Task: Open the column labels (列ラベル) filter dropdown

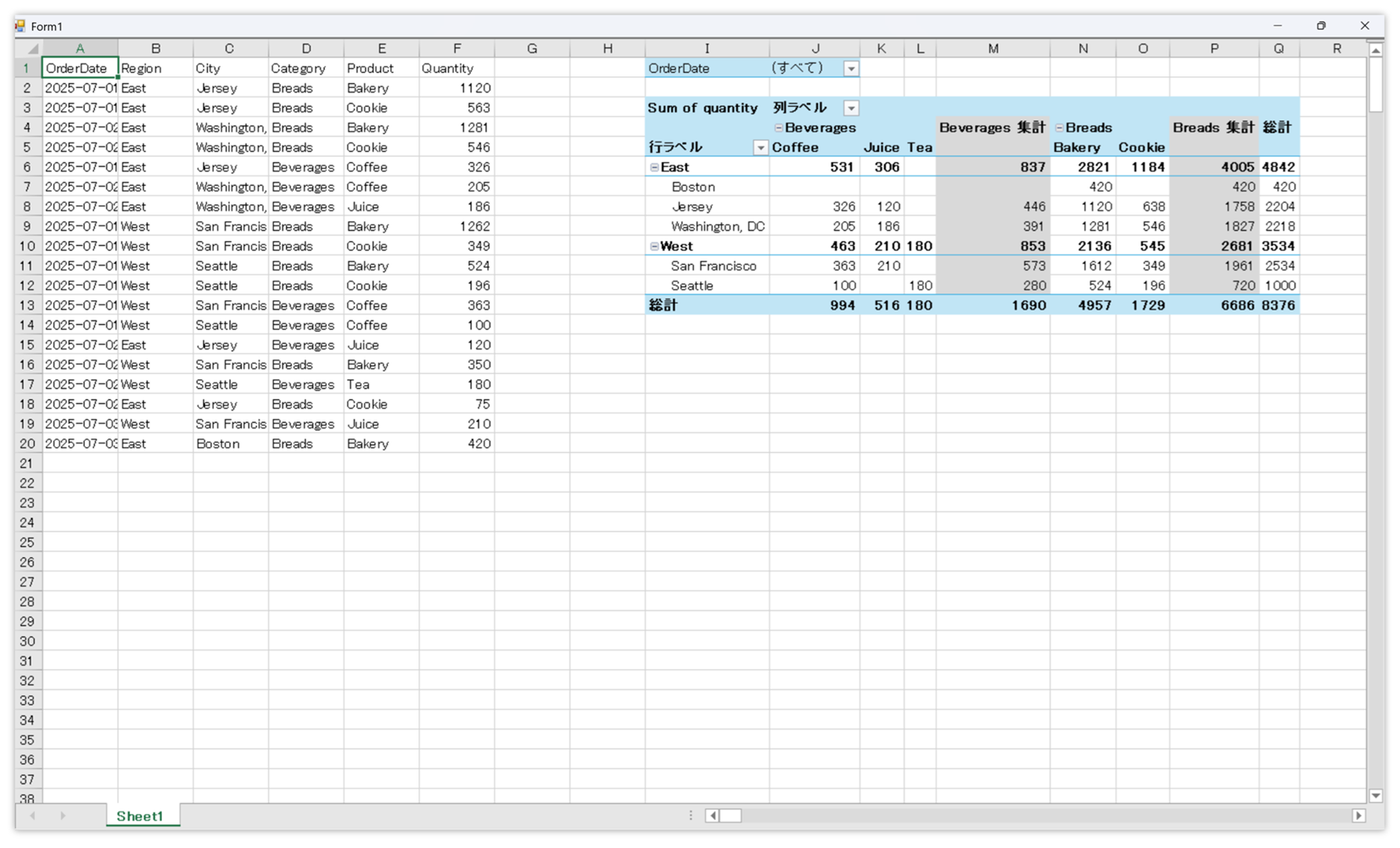Action: [851, 108]
